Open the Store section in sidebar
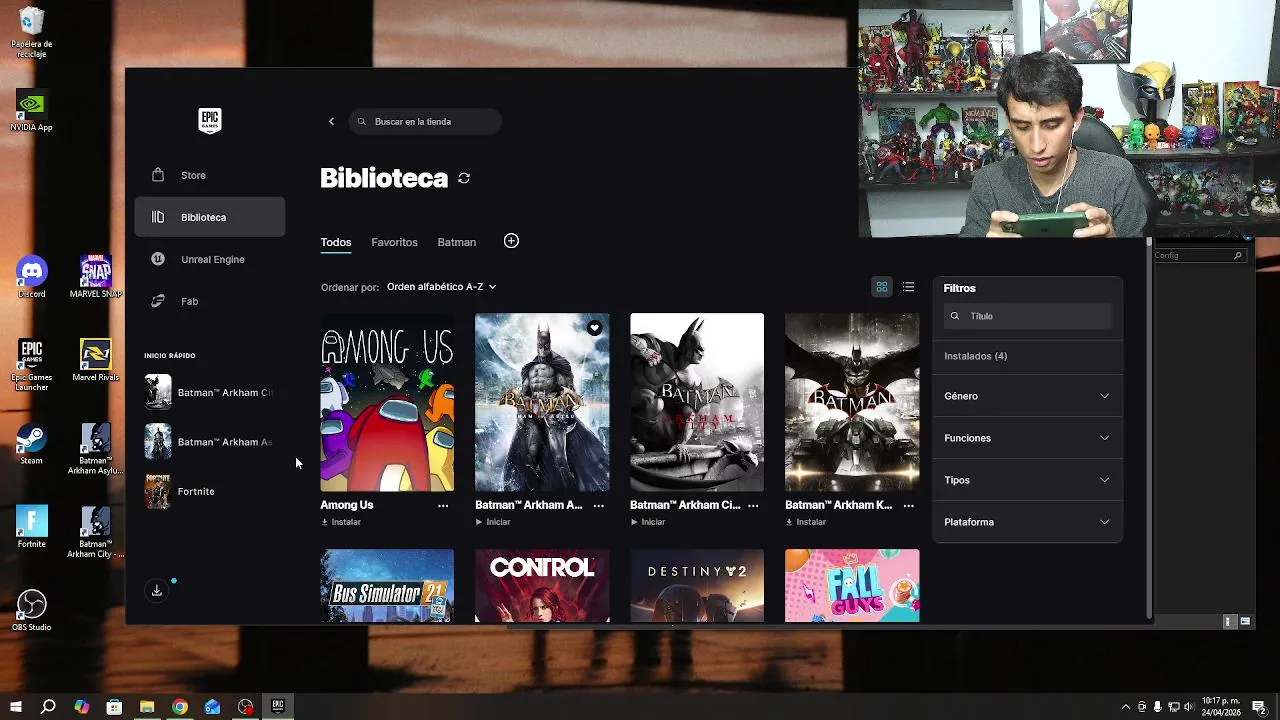 (210, 175)
